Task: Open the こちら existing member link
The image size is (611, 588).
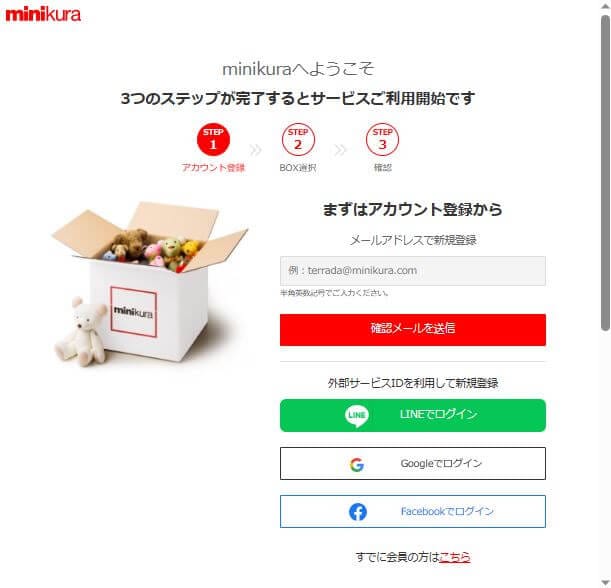Action: 455,557
